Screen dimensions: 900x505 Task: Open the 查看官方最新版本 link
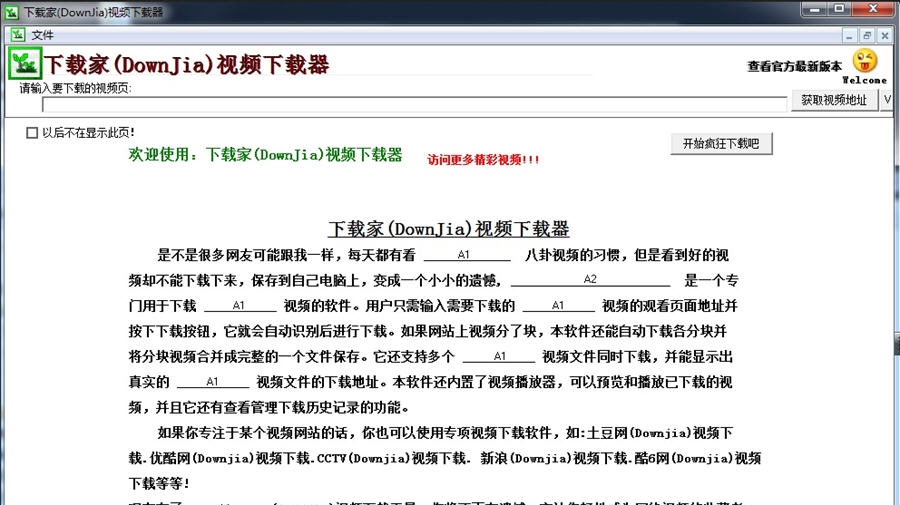[794, 67]
